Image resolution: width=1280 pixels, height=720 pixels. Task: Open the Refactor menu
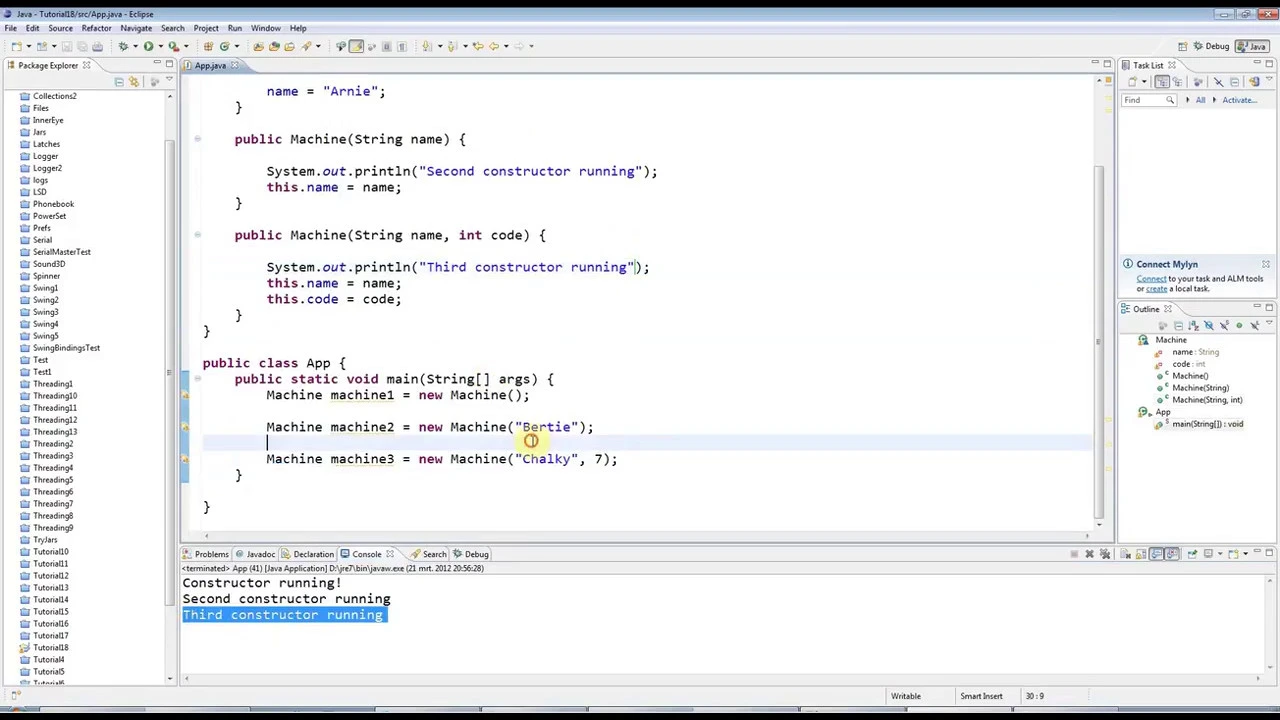(96, 28)
